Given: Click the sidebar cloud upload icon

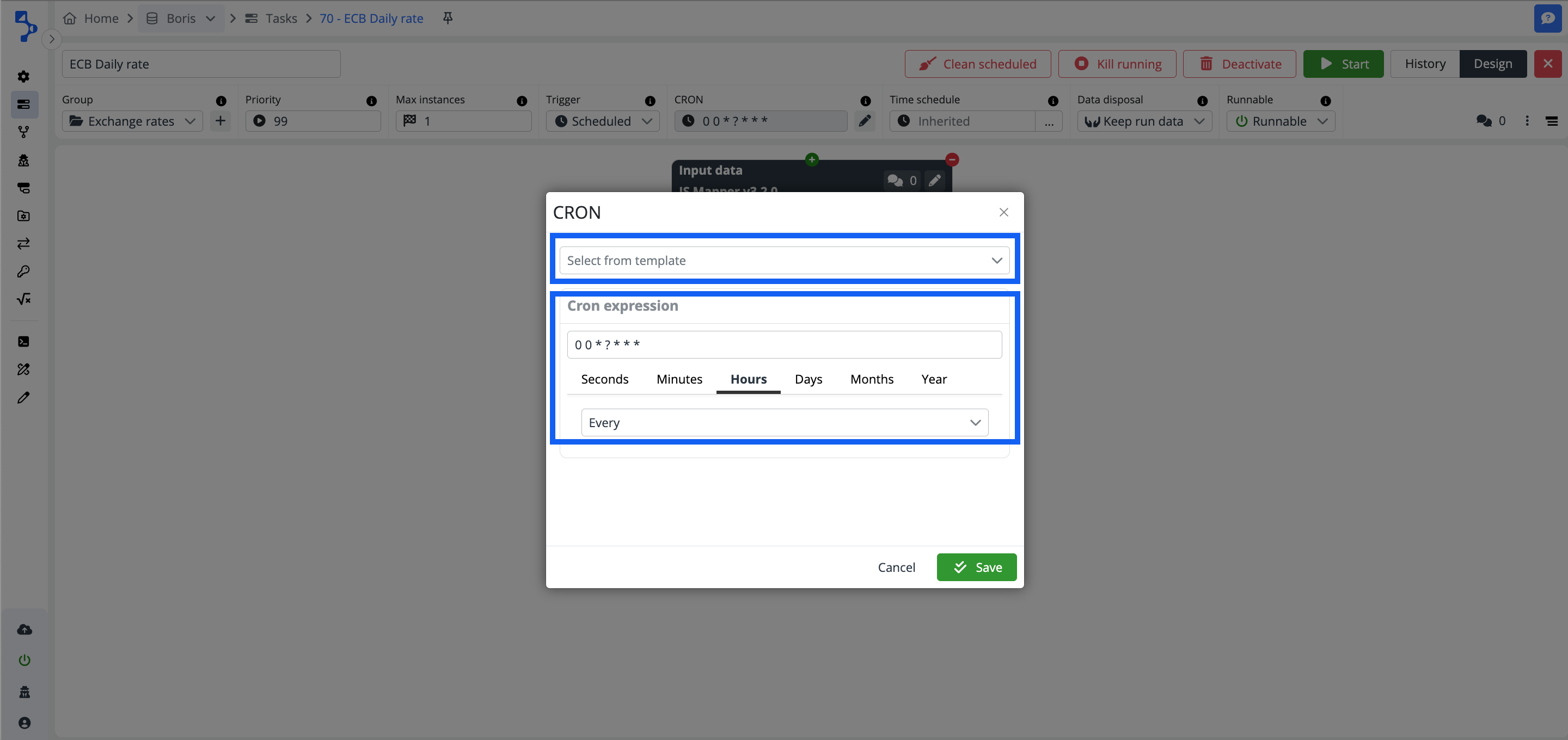Looking at the screenshot, I should click(x=24, y=629).
